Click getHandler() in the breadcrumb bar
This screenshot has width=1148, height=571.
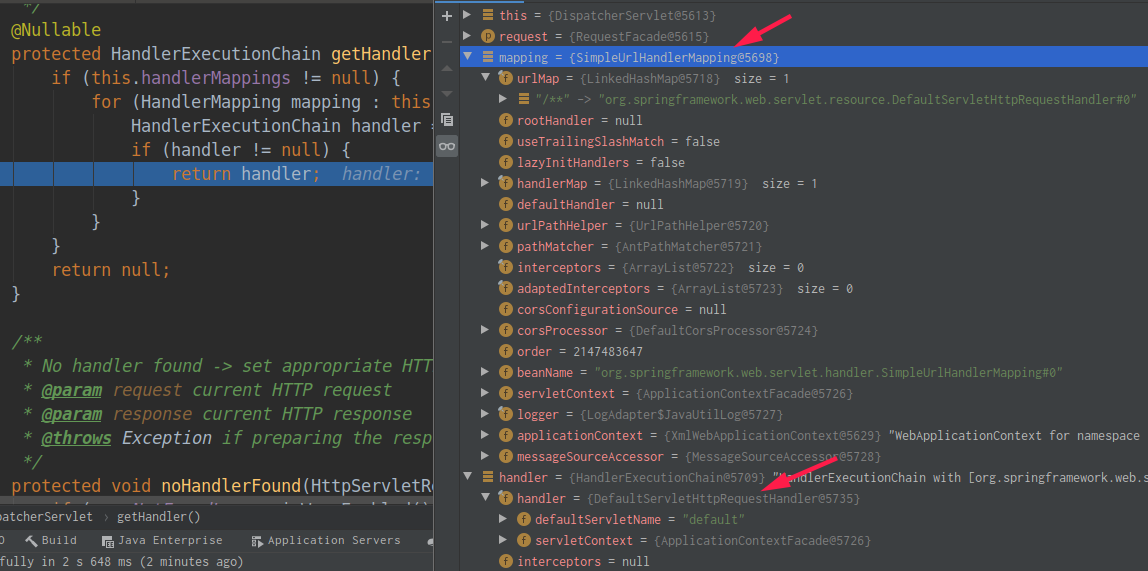(x=158, y=517)
